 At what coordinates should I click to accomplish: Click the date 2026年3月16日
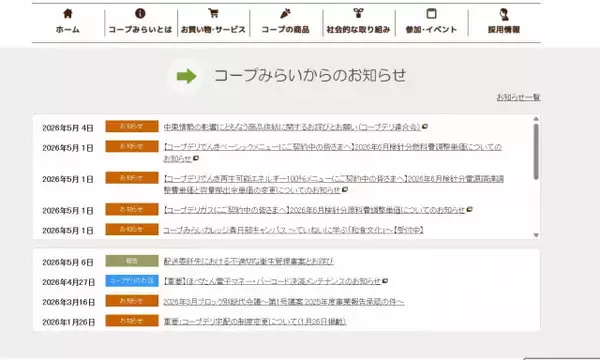(x=68, y=302)
